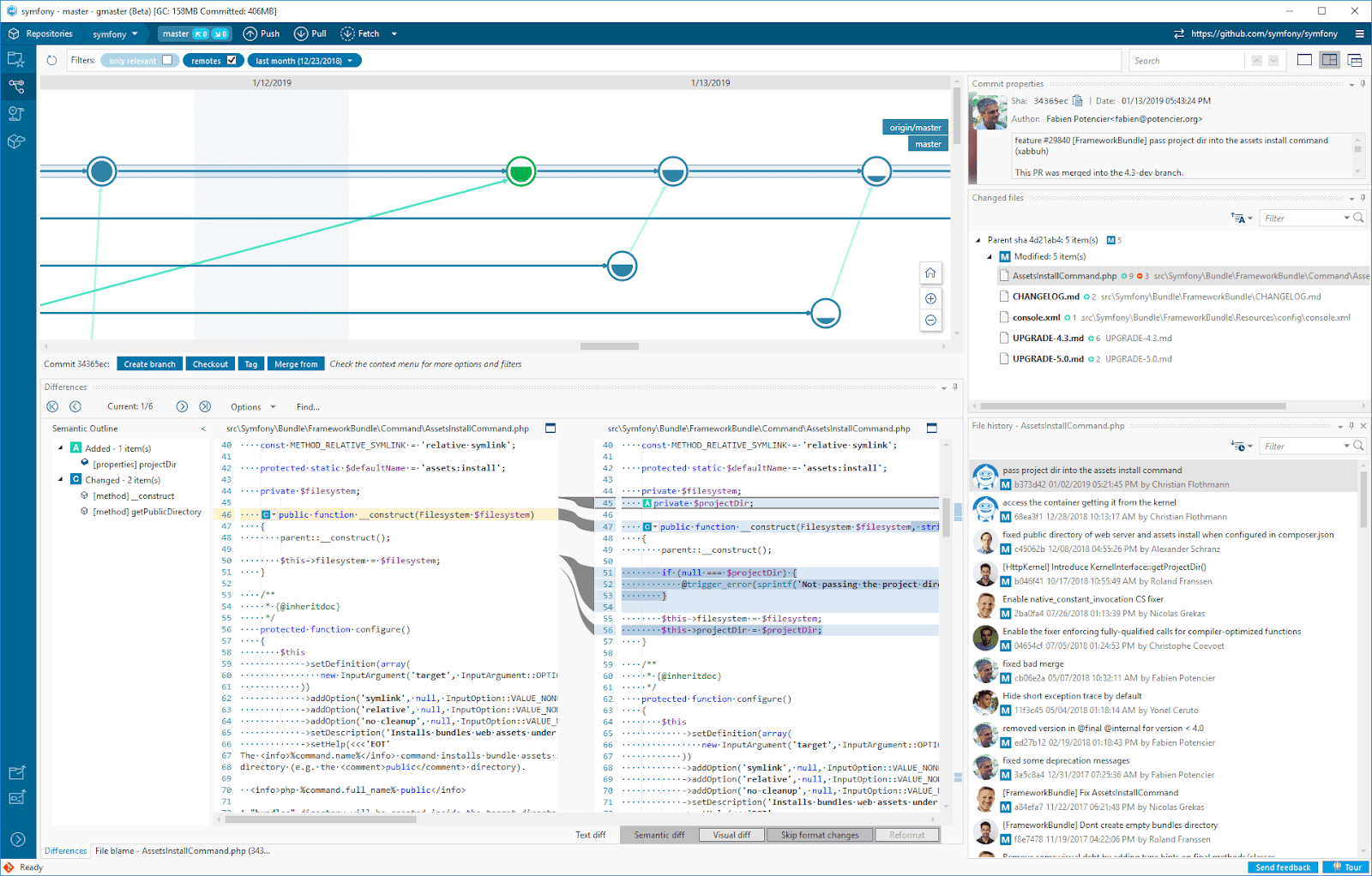Uncheck the 'remotes' filter checkbox
This screenshot has width=1372, height=876.
(232, 60)
